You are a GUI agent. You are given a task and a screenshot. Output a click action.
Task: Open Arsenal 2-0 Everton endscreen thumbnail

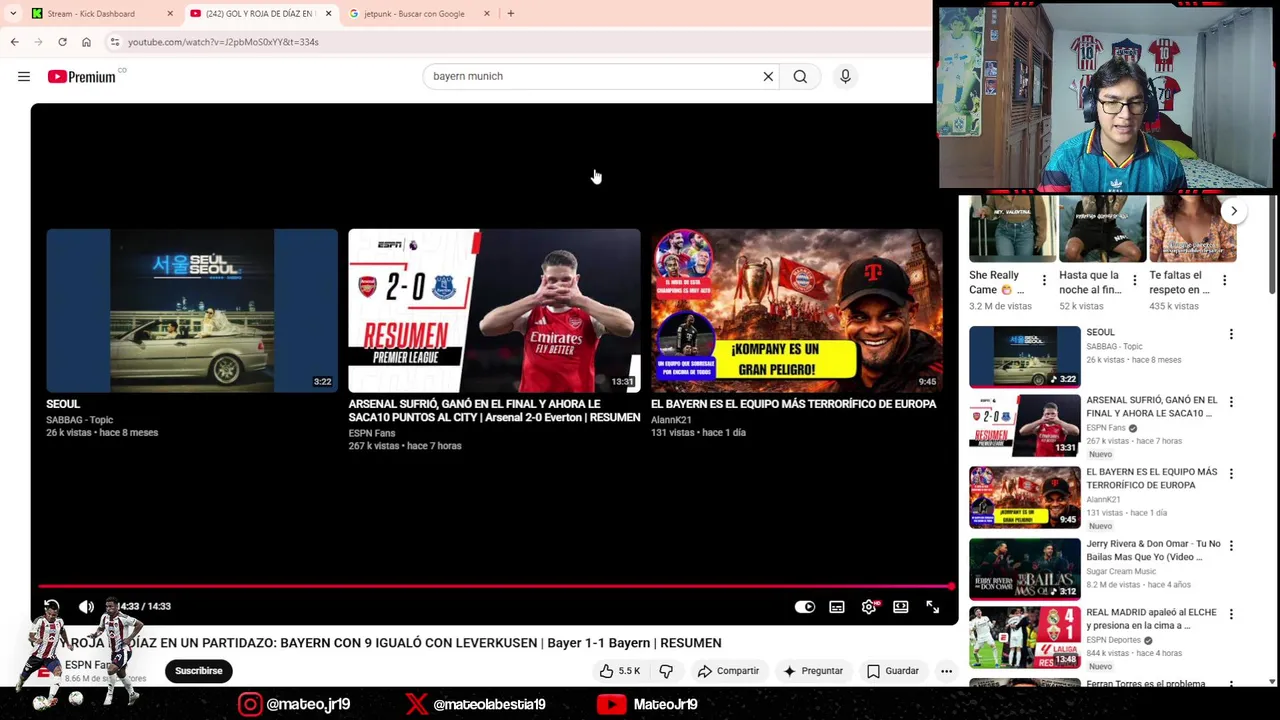pyautogui.click(x=494, y=310)
